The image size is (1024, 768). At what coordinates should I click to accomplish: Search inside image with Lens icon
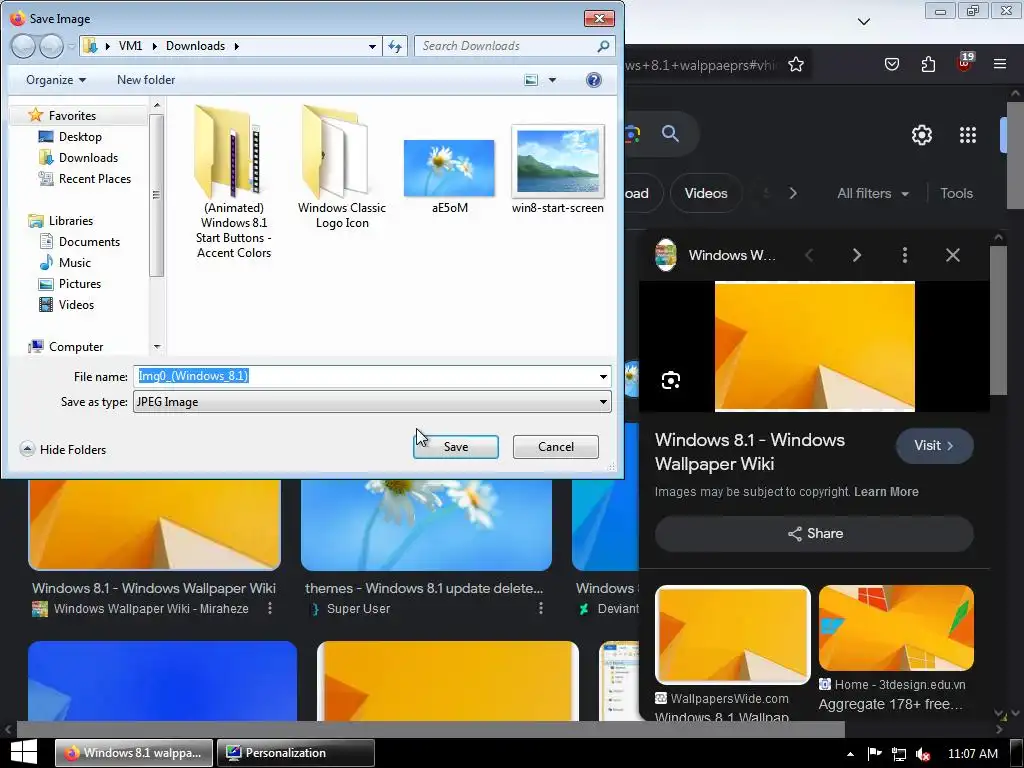click(x=671, y=380)
